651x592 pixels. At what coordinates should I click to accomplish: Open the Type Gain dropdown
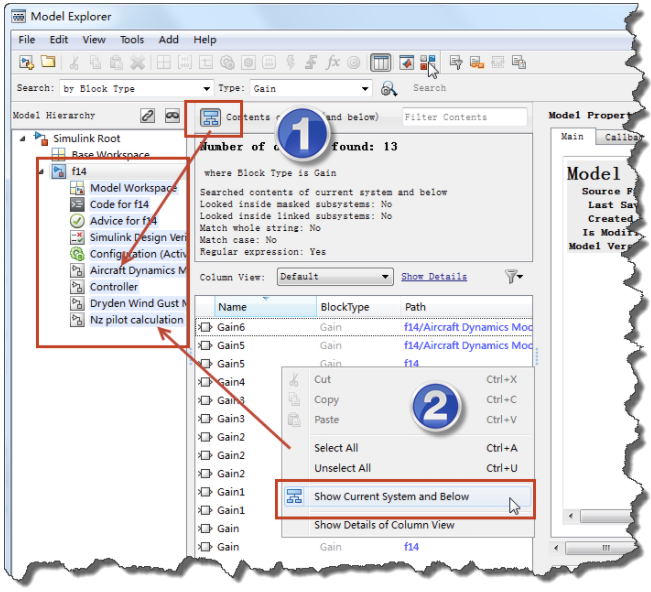click(x=311, y=88)
